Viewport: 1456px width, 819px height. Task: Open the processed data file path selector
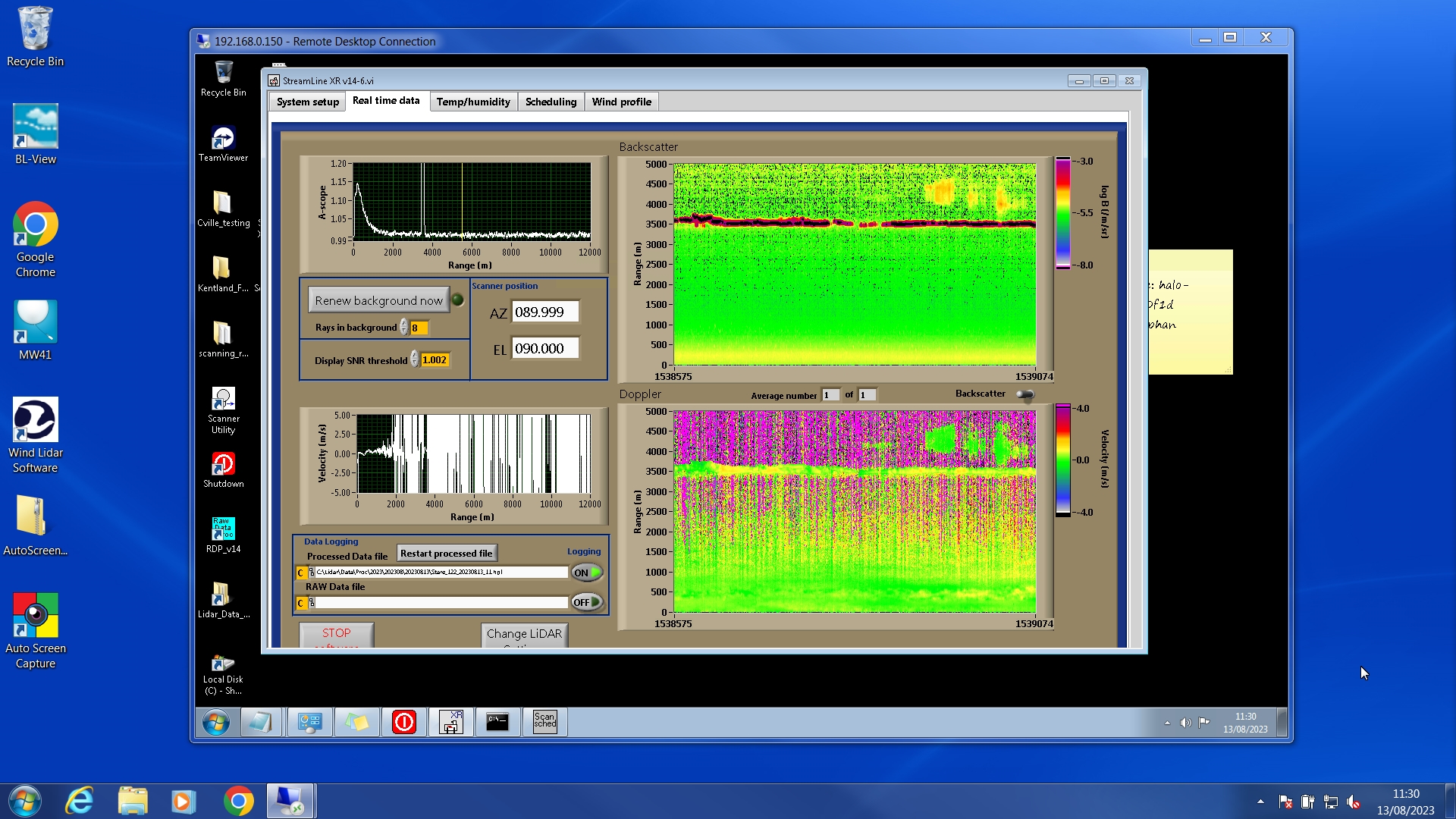coord(312,573)
